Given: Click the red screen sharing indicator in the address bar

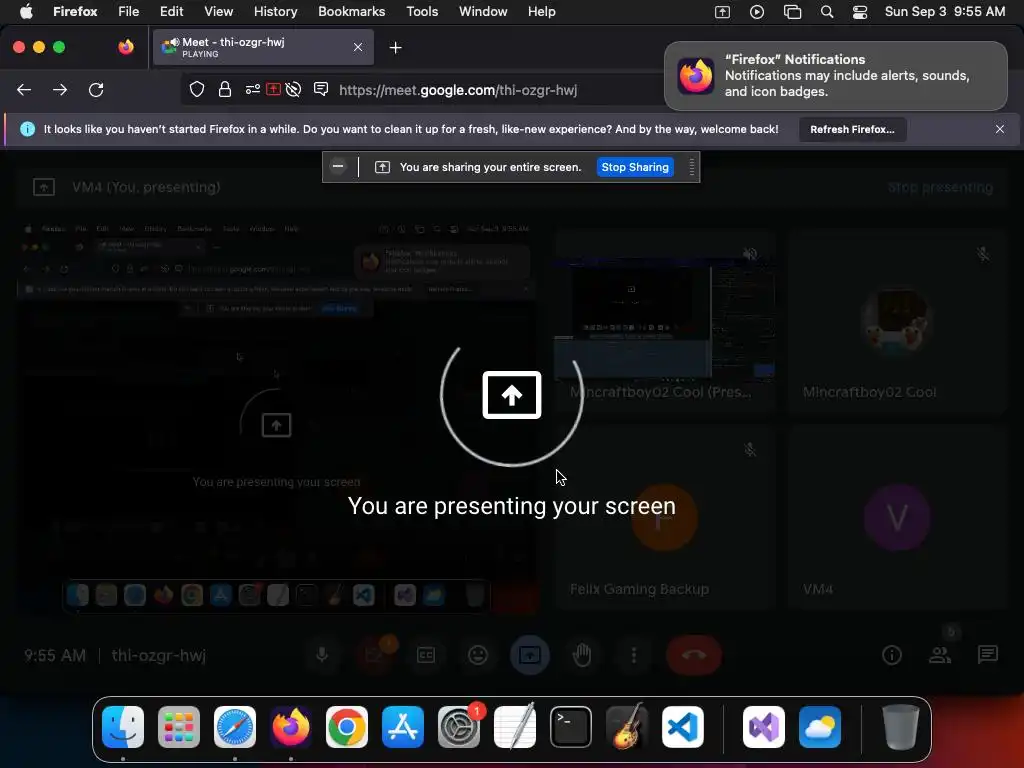Looking at the screenshot, I should tap(274, 89).
